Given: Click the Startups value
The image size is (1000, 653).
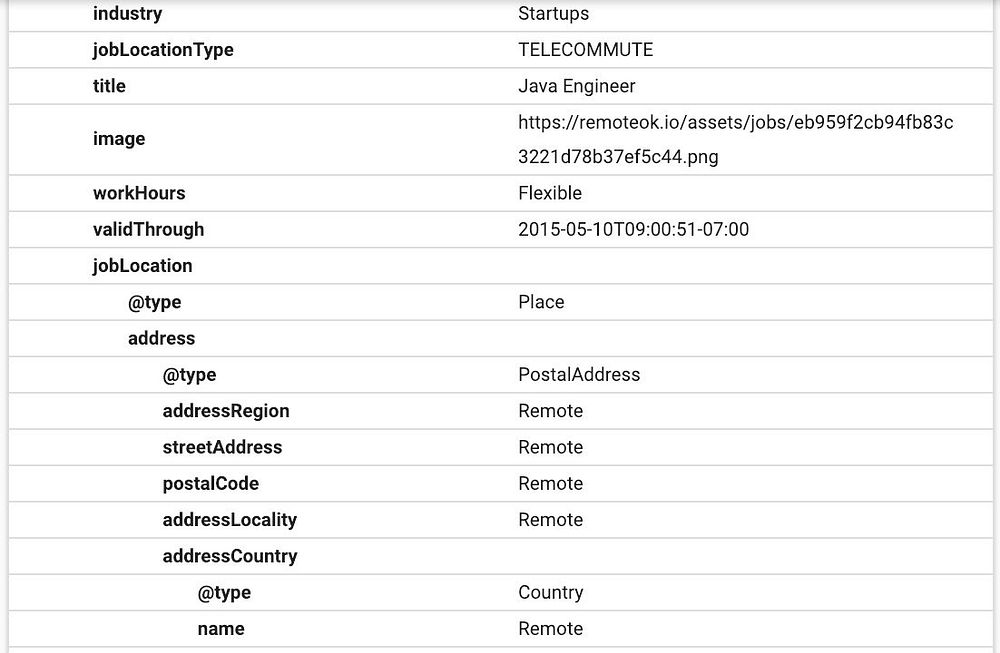Looking at the screenshot, I should [x=553, y=14].
